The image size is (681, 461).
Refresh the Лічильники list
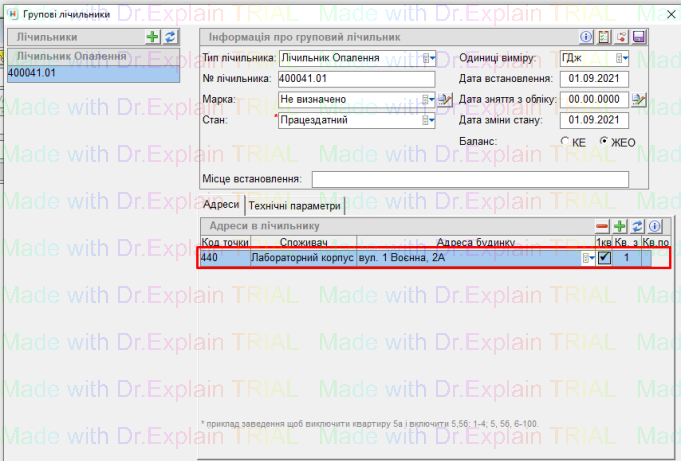[169, 37]
